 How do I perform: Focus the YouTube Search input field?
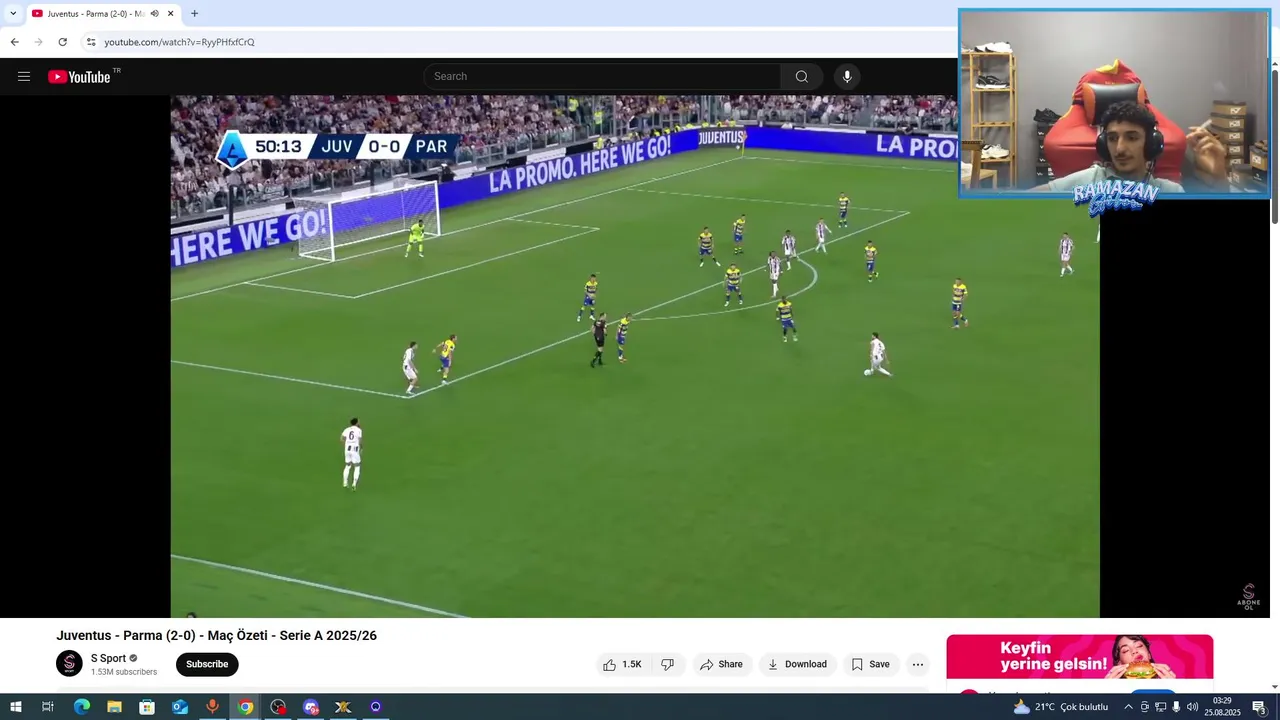[x=603, y=77]
